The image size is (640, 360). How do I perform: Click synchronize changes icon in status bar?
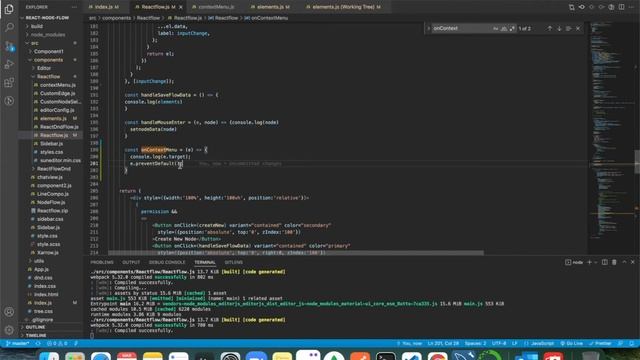38,344
